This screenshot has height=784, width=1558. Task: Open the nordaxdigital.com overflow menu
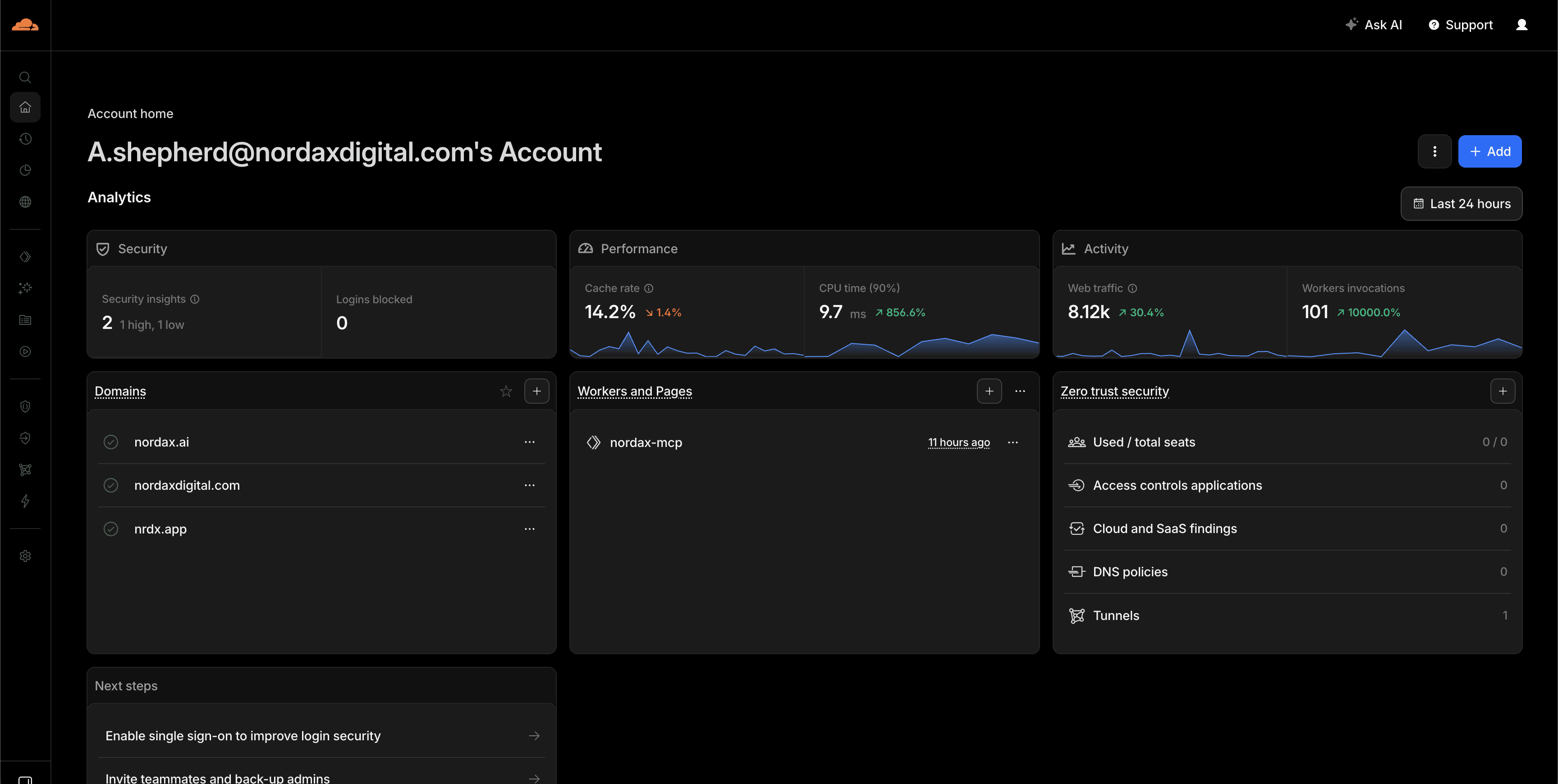[530, 485]
